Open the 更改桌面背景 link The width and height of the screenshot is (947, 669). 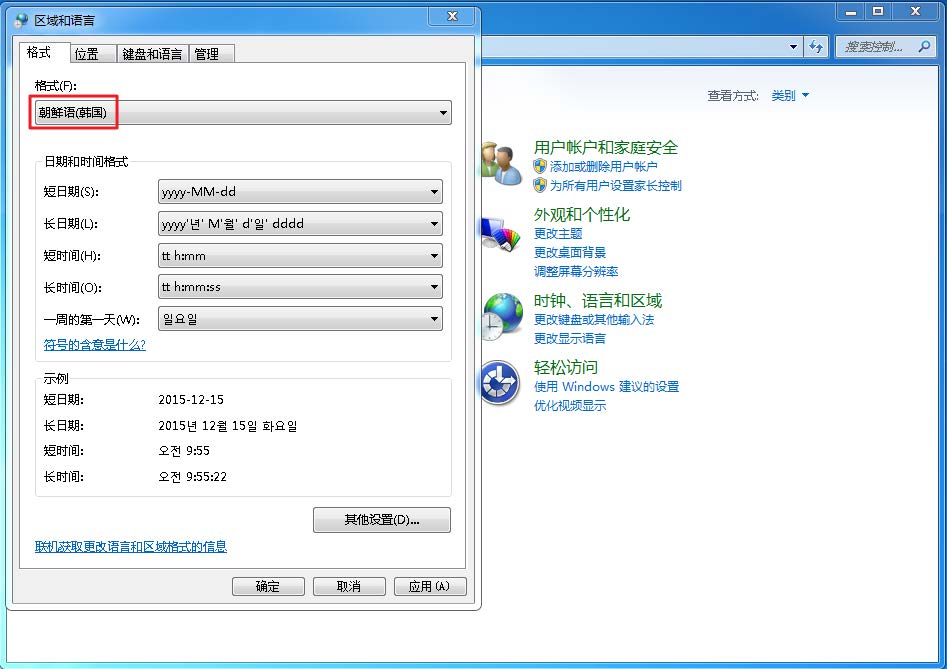point(570,252)
